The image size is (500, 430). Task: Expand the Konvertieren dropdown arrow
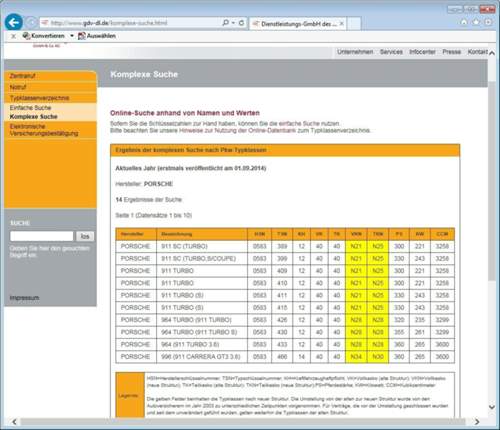[72, 36]
